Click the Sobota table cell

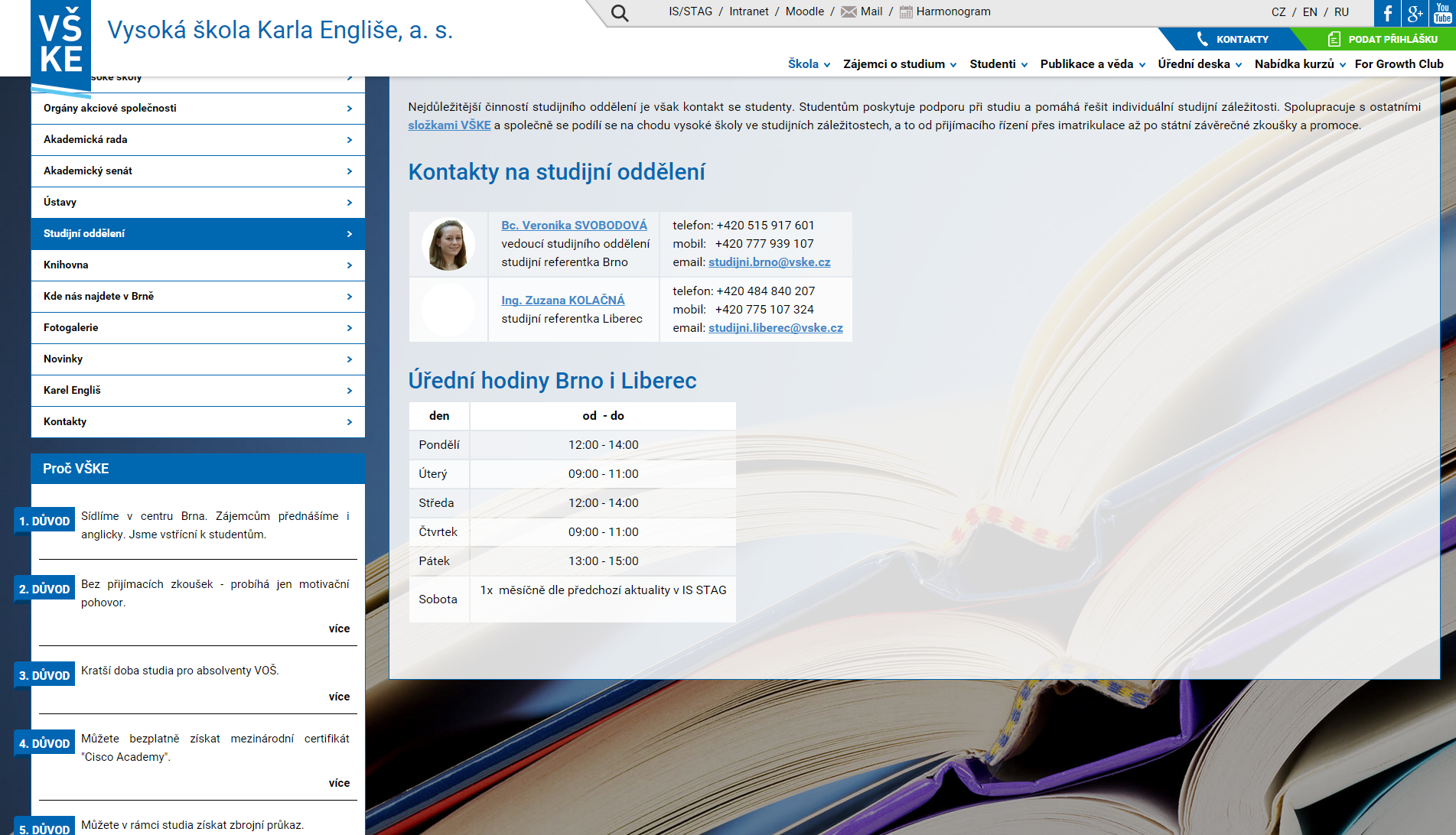tap(439, 599)
